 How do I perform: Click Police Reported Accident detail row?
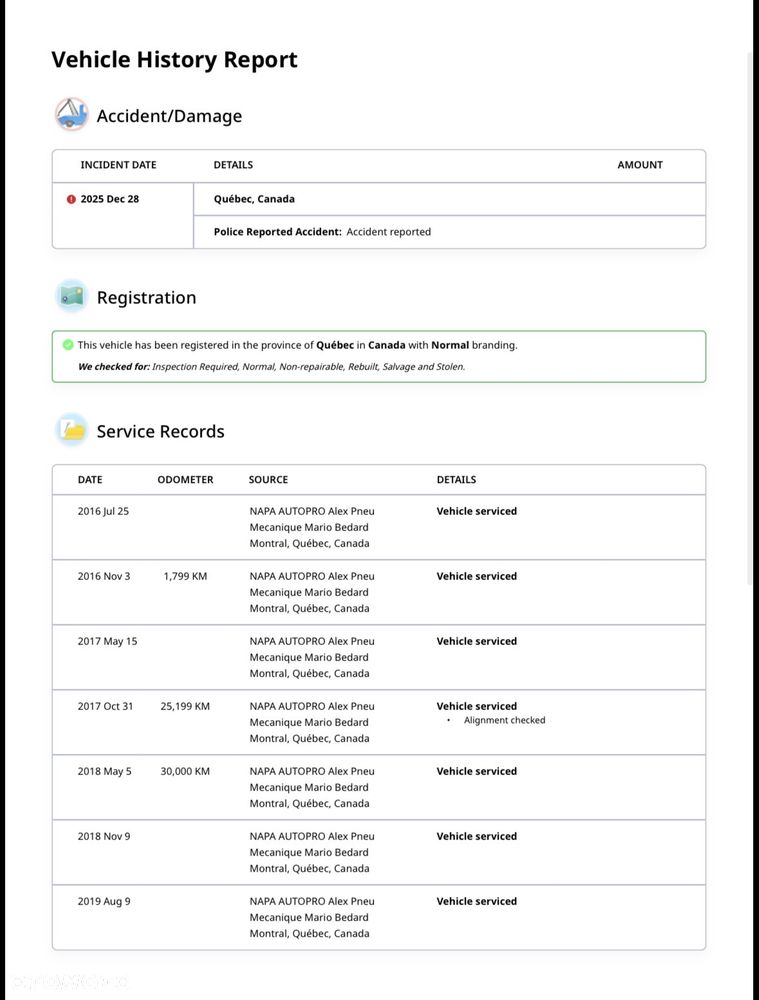(449, 232)
